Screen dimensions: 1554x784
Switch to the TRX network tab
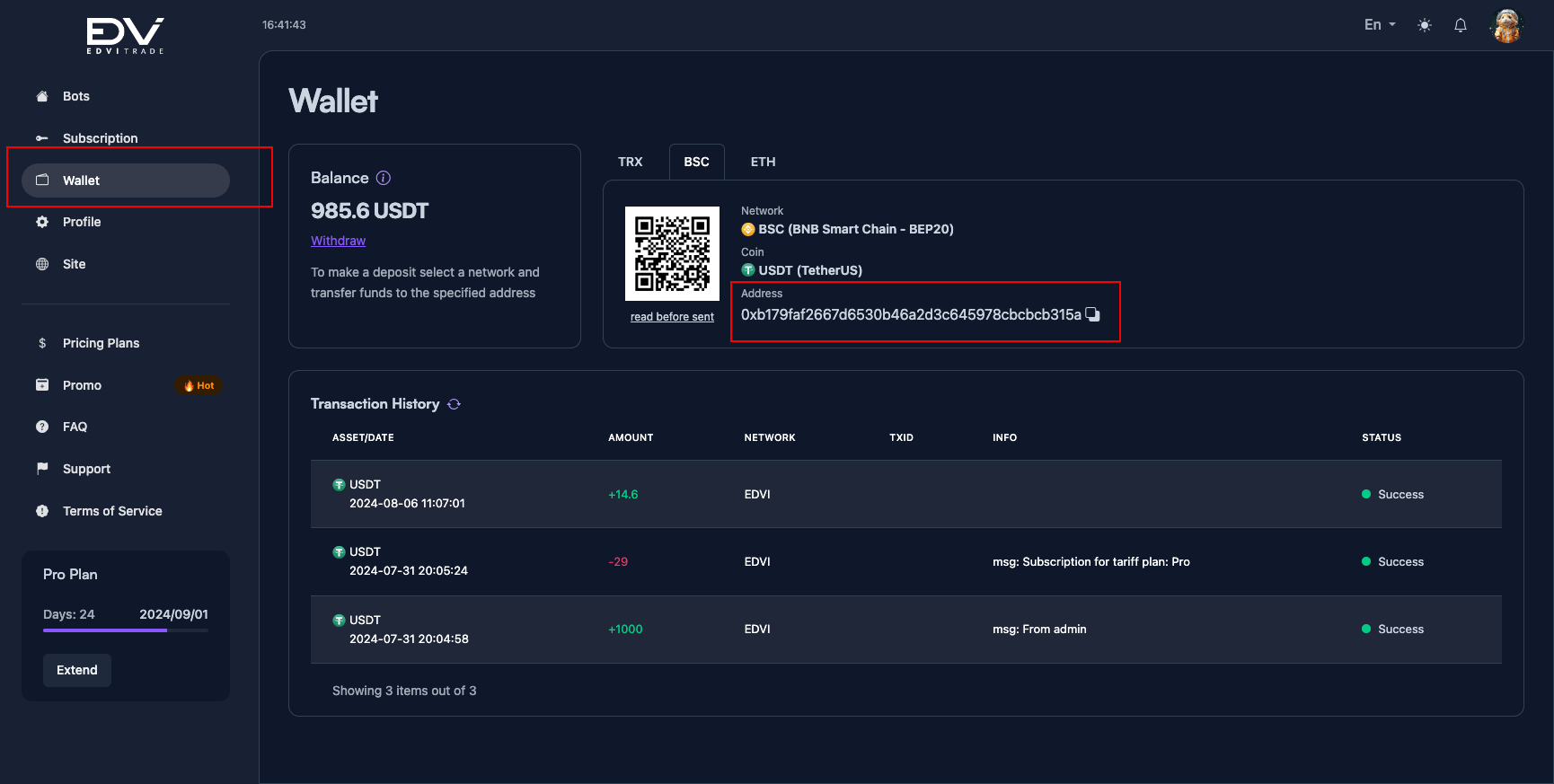point(631,162)
